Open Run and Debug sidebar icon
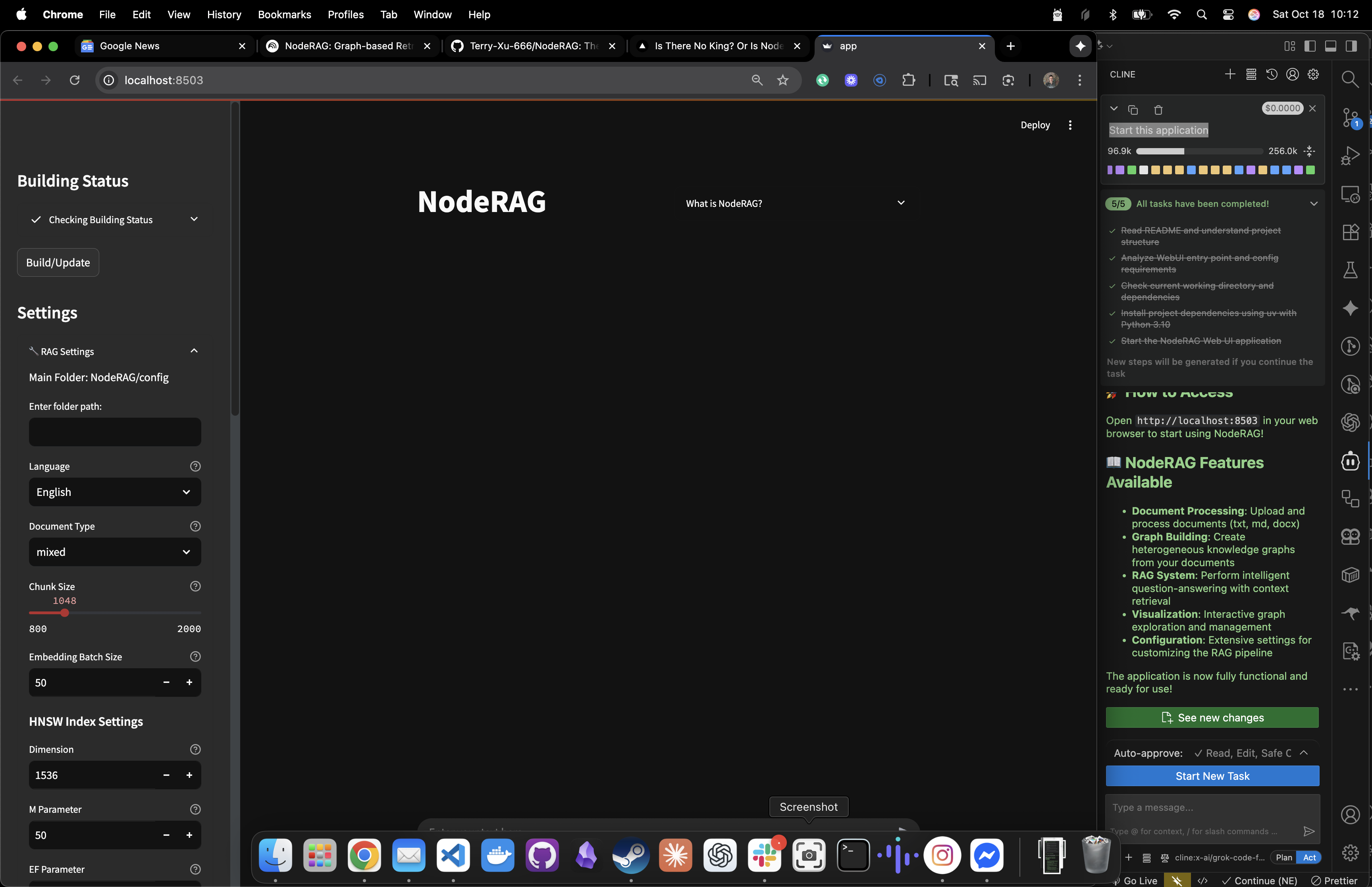Screen dimensions: 1372x887 pyautogui.click(x=1350, y=156)
